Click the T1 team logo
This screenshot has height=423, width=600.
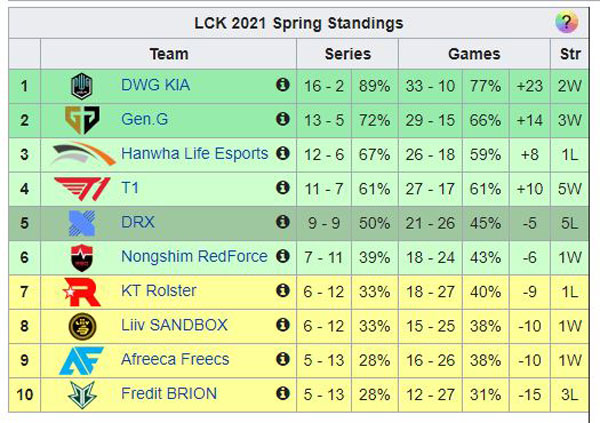[80, 188]
